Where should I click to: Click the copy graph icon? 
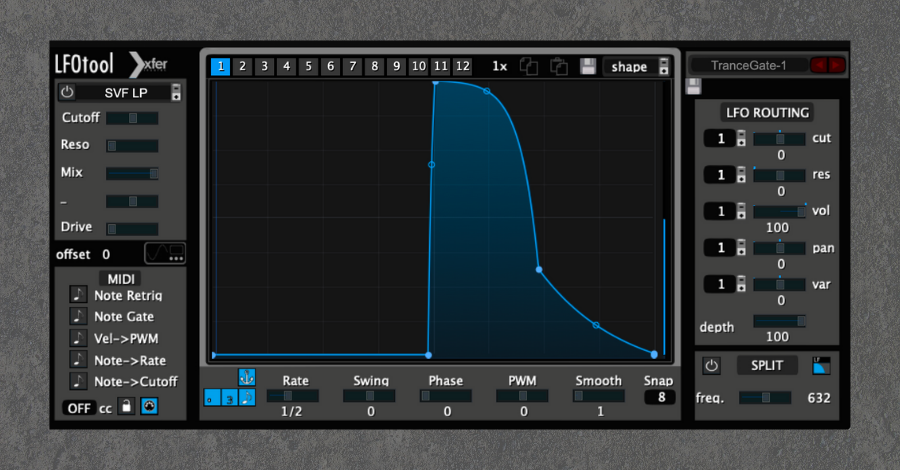pyautogui.click(x=529, y=67)
